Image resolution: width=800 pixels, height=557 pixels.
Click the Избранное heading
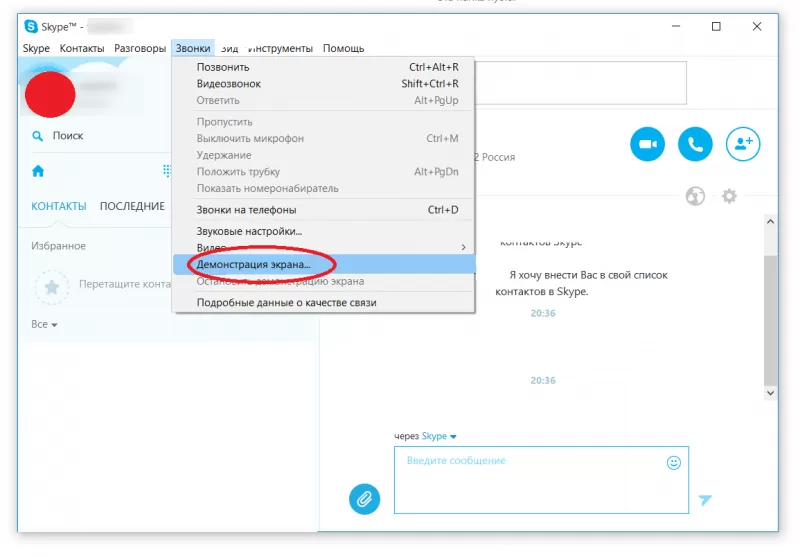pyautogui.click(x=58, y=246)
